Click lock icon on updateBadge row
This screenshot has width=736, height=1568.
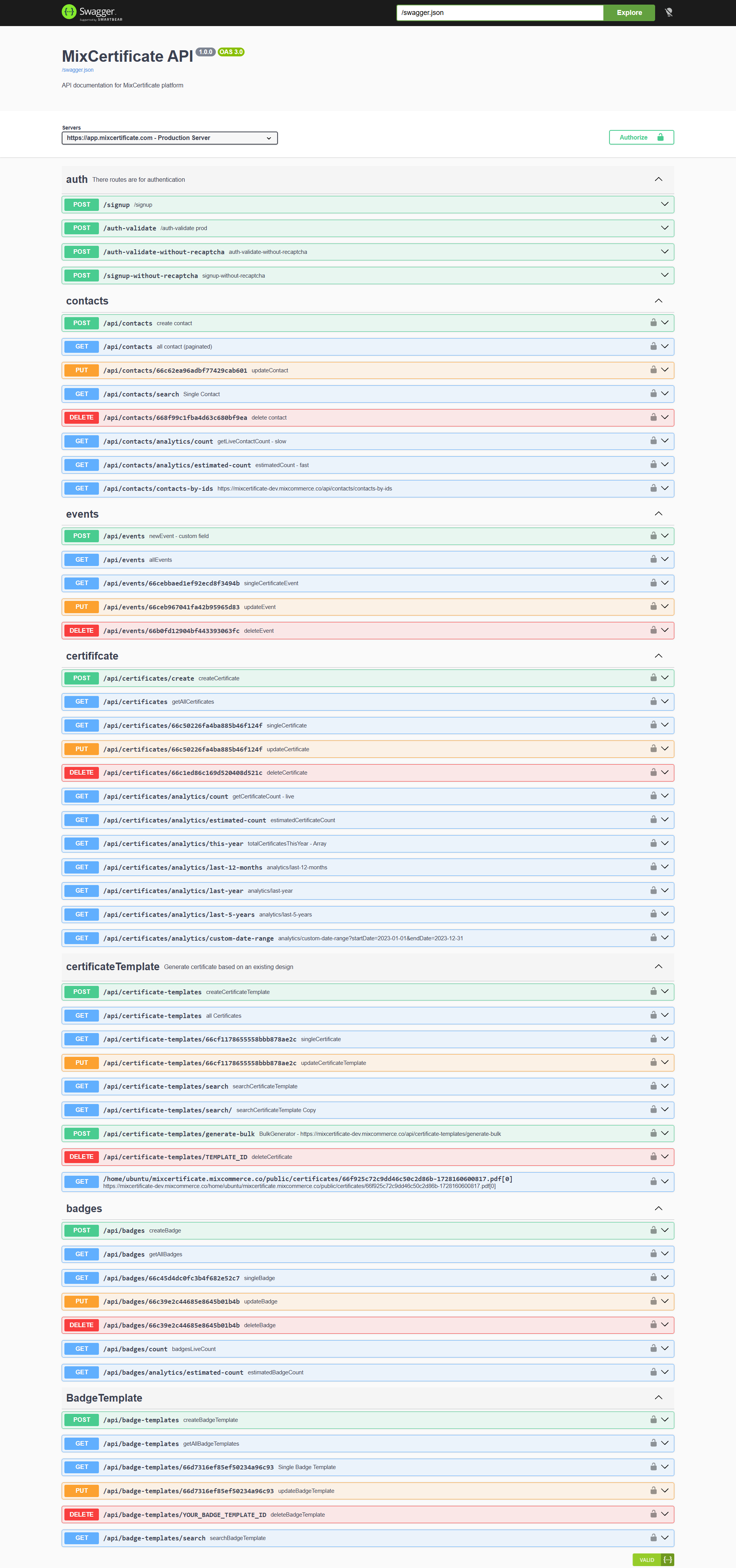(x=653, y=1301)
